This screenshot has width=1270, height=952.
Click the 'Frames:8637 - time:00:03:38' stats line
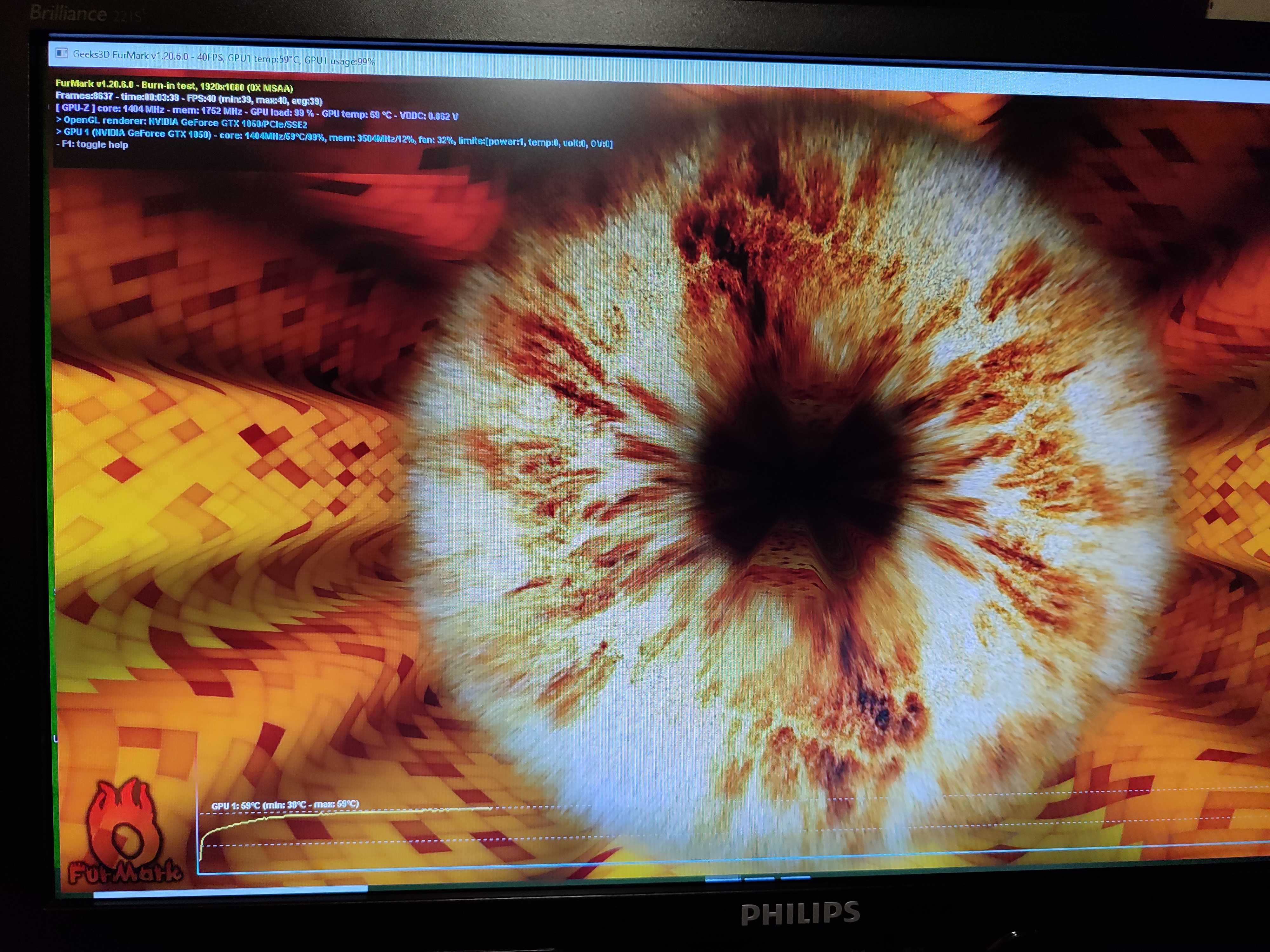click(x=189, y=98)
